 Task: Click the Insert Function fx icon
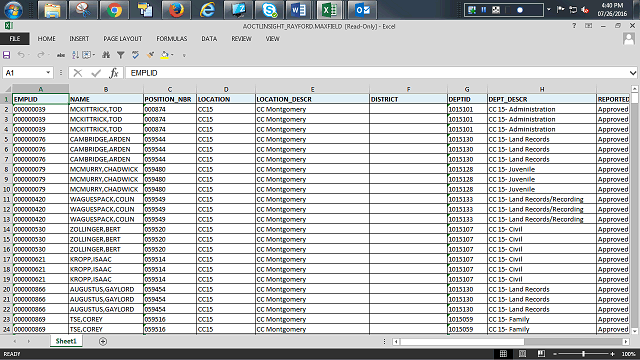(x=114, y=73)
